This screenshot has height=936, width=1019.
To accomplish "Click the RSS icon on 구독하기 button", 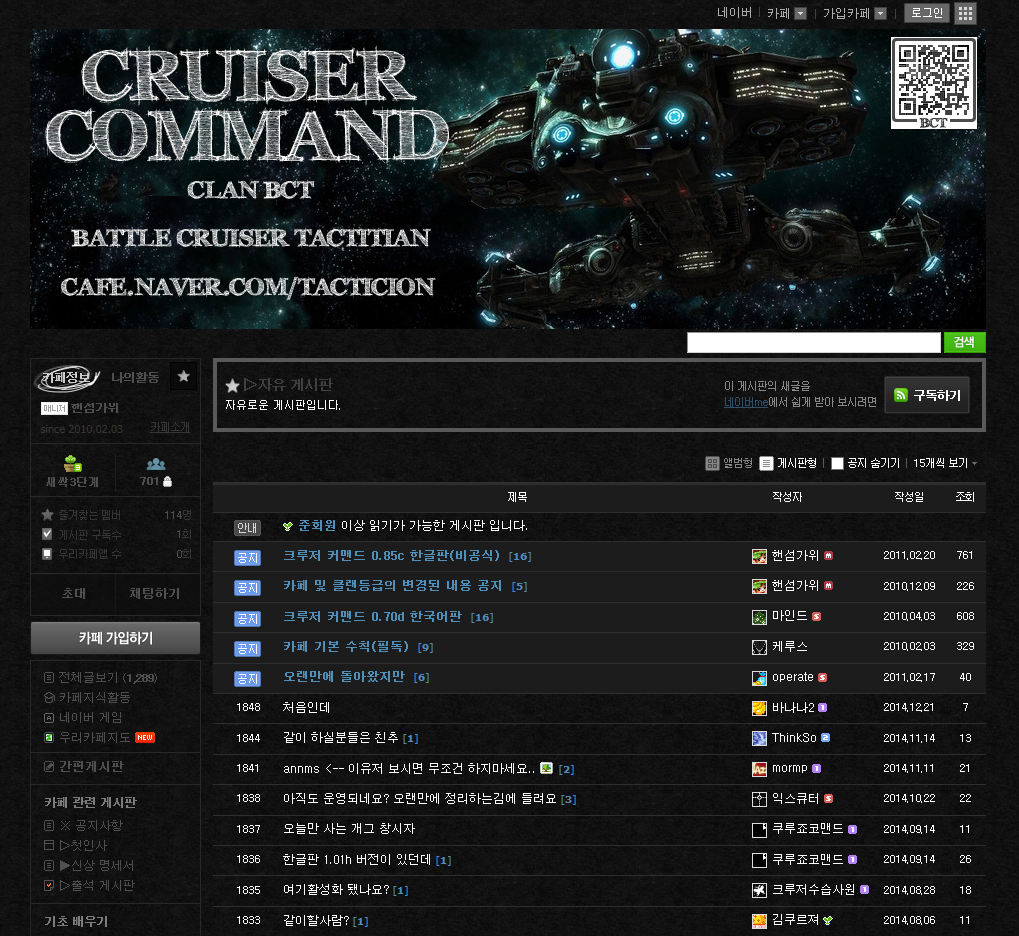I will [901, 395].
